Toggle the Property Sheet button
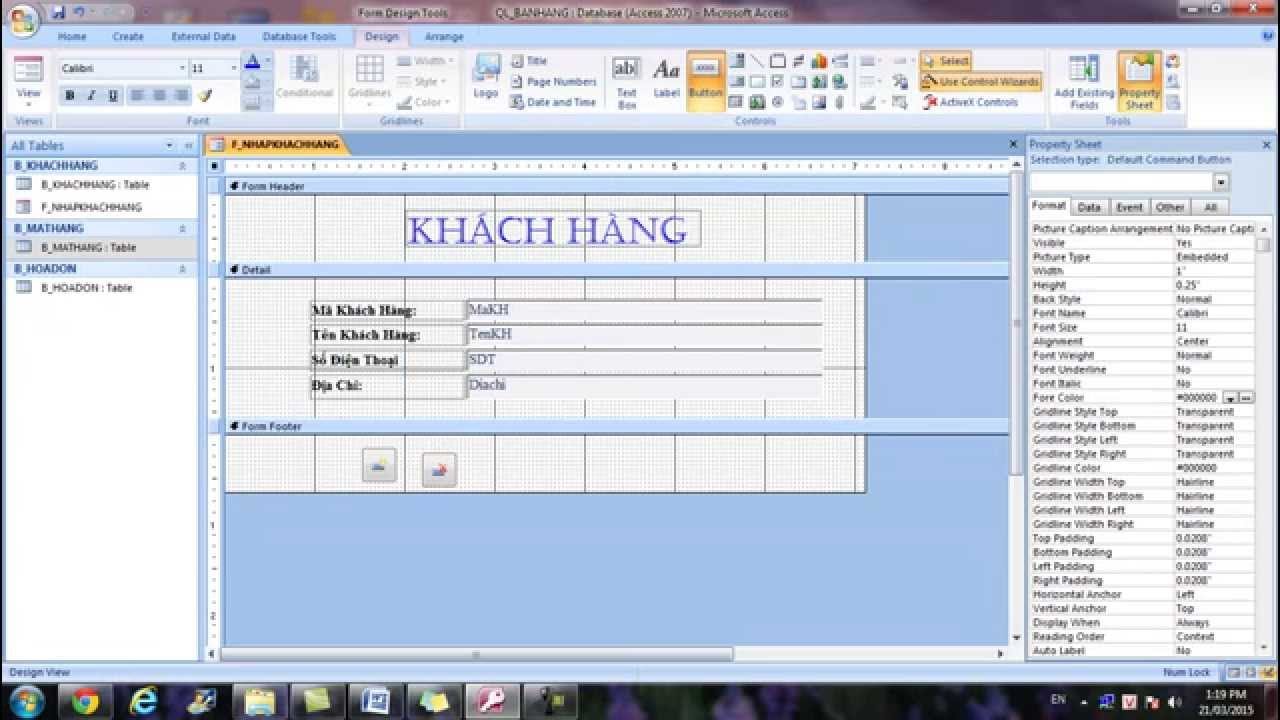 [x=1139, y=82]
